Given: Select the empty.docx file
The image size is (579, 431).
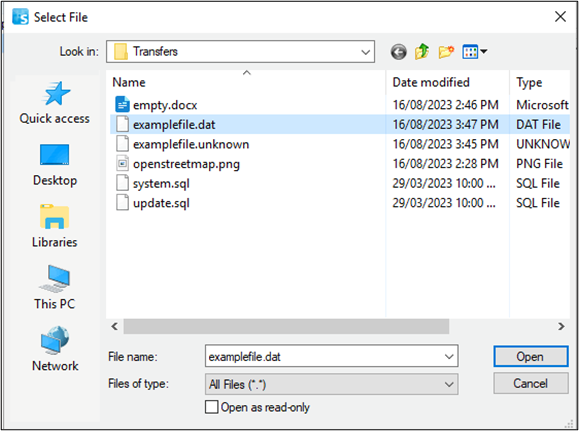Looking at the screenshot, I should 165,105.
